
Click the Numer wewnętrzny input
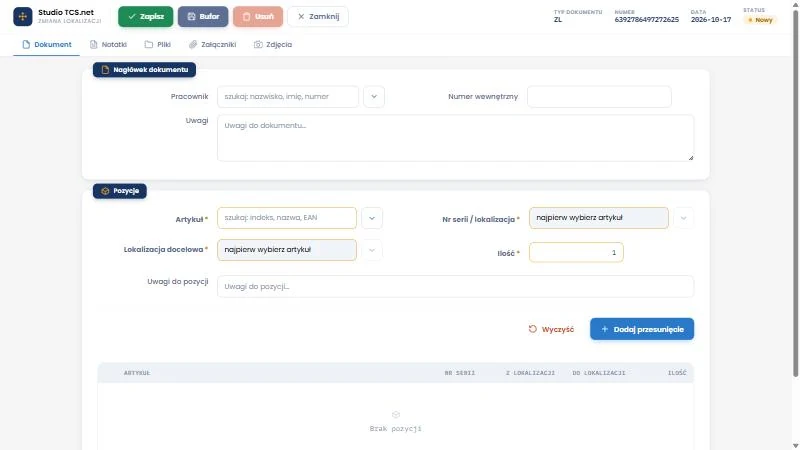click(x=599, y=96)
